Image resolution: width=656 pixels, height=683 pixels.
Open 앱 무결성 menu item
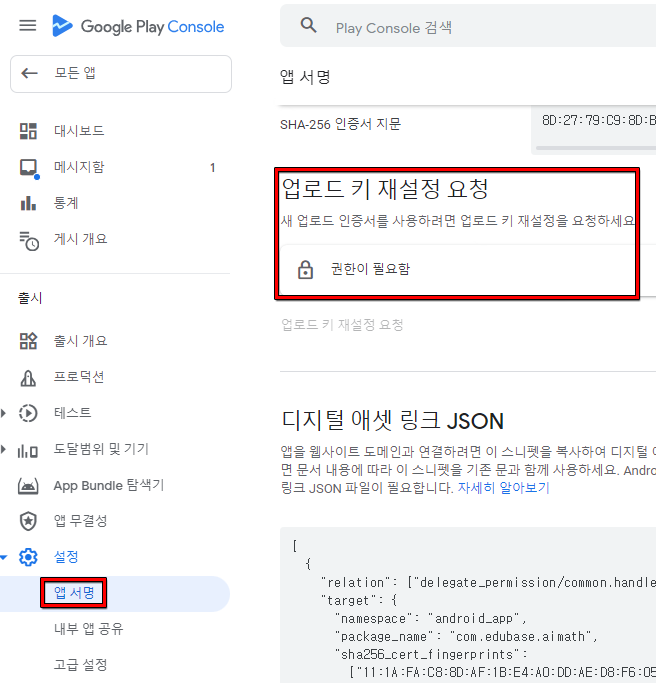[80, 521]
